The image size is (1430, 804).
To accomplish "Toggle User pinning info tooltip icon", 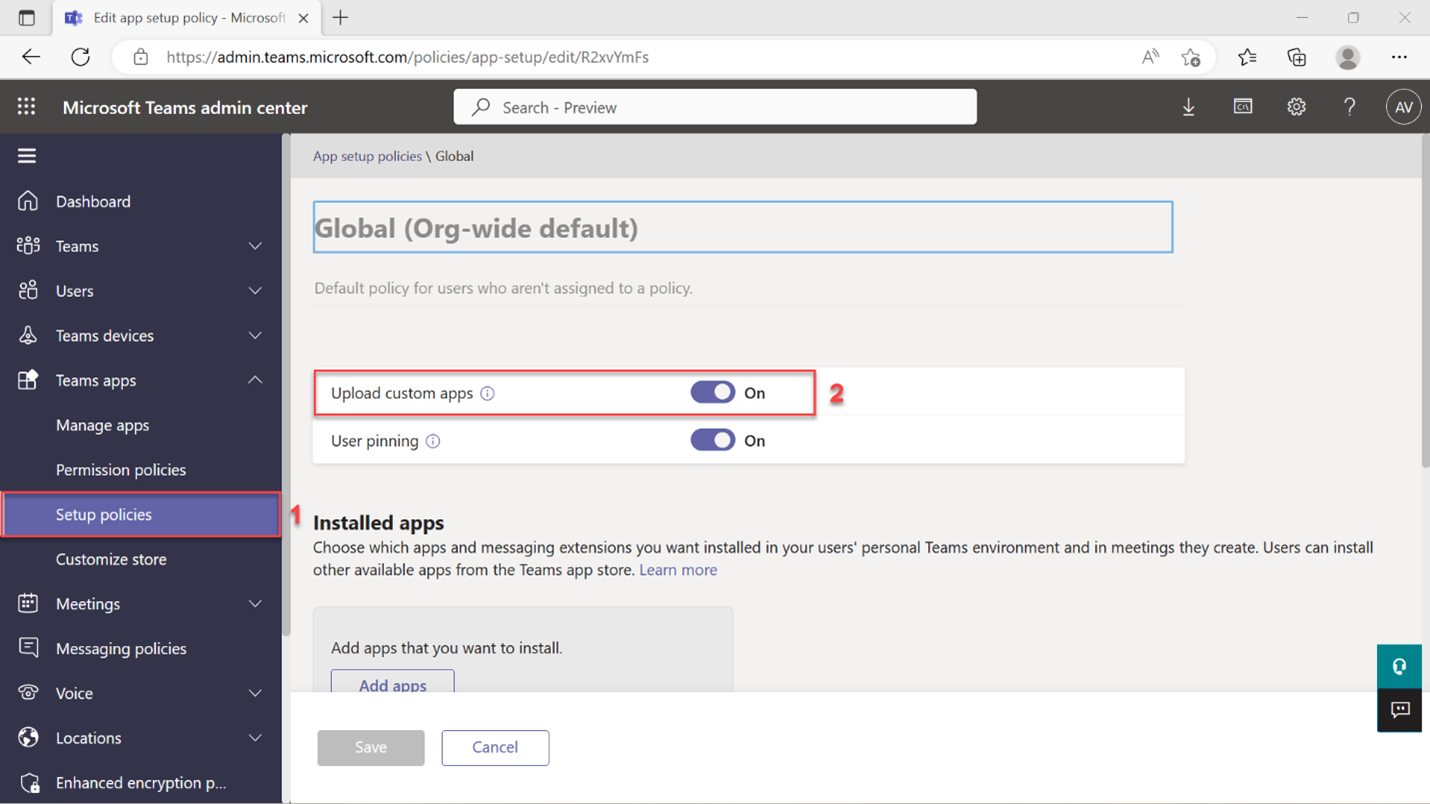I will pyautogui.click(x=432, y=440).
